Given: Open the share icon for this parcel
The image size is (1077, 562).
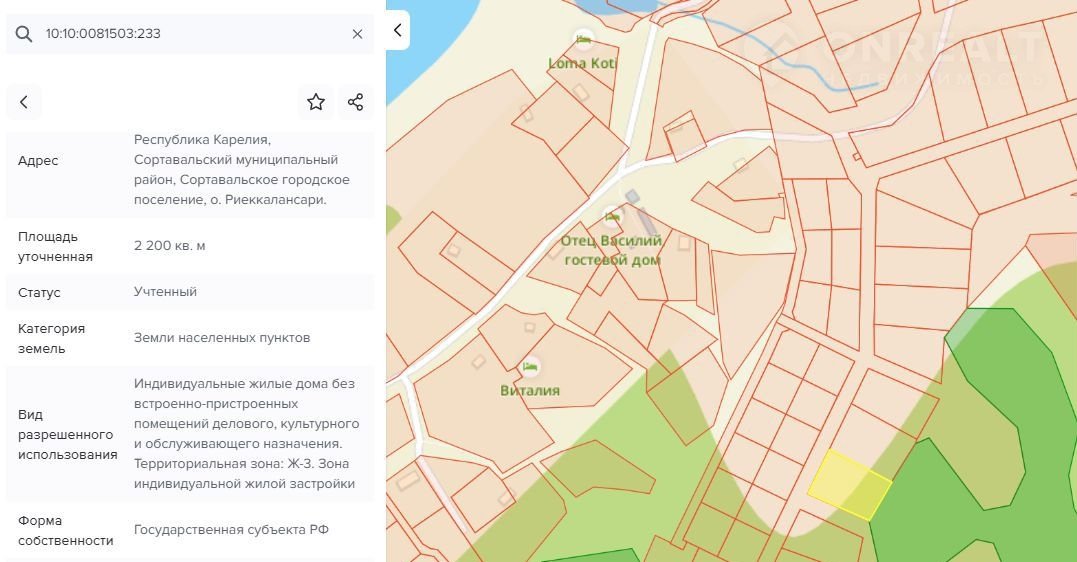Looking at the screenshot, I should point(355,102).
